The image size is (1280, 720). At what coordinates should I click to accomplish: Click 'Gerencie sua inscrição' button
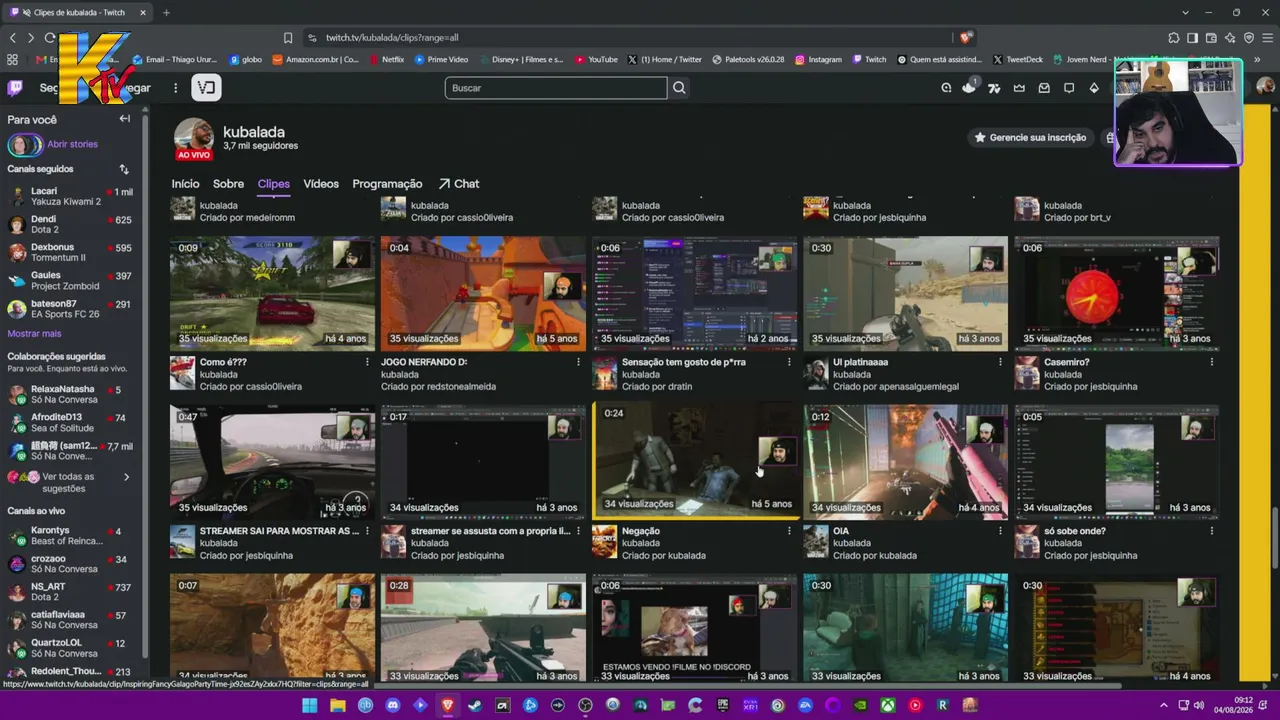pyautogui.click(x=1030, y=137)
